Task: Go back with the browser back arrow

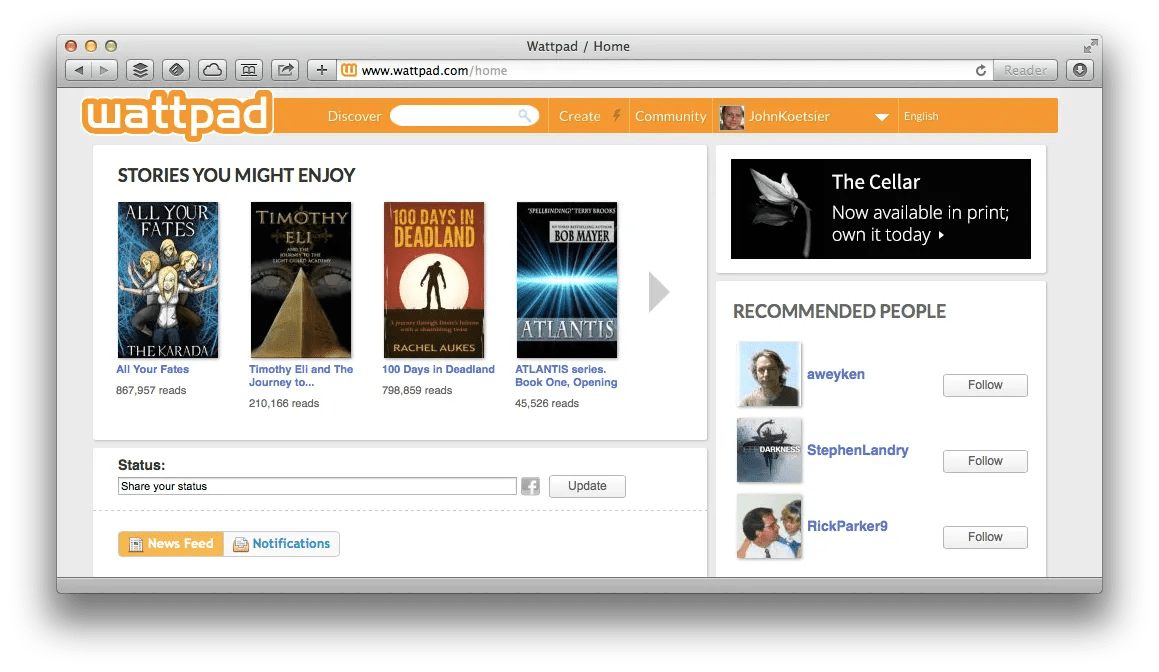Action: (78, 70)
